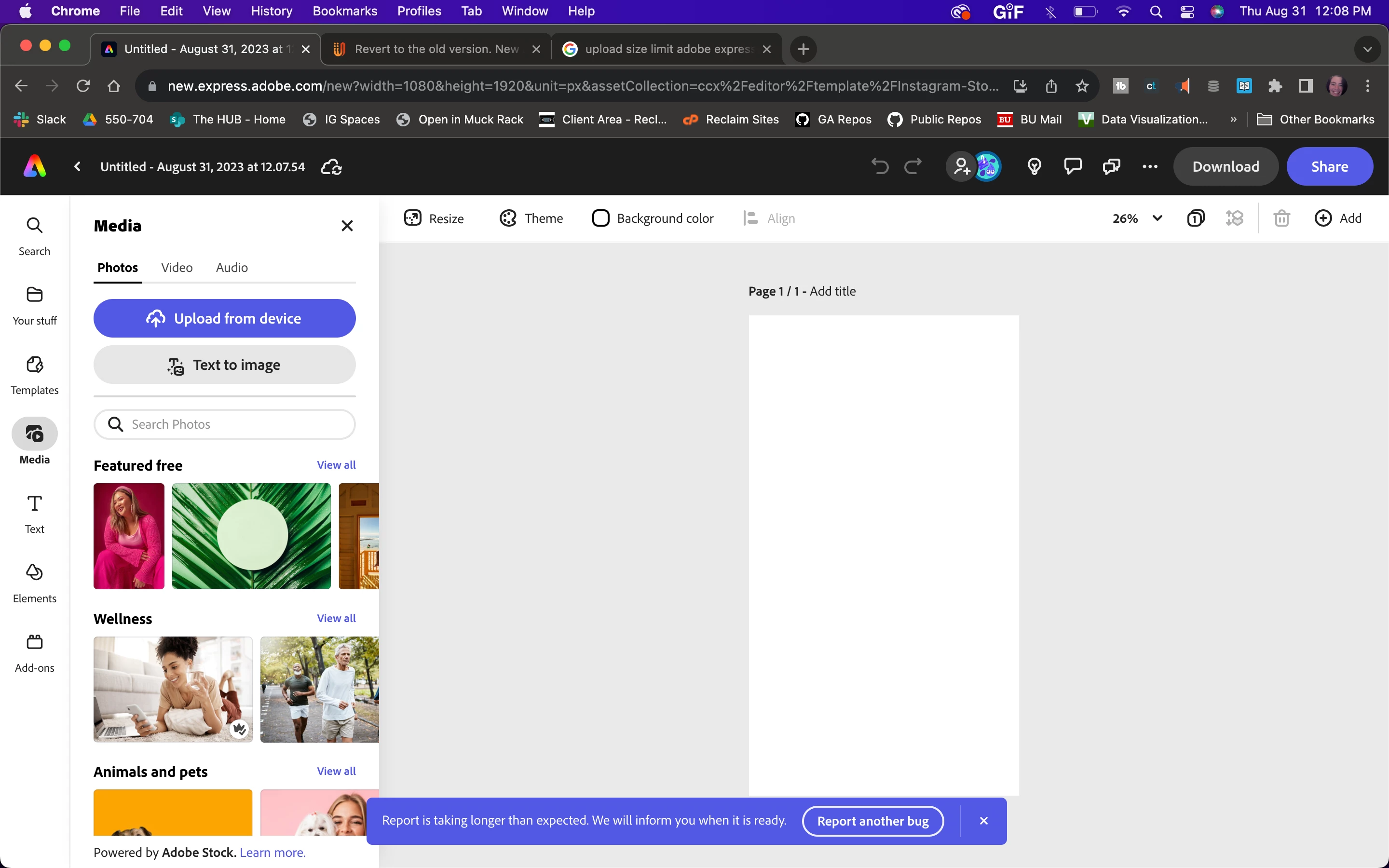Open the Templates sidebar icon
The image size is (1389, 868).
tap(34, 374)
